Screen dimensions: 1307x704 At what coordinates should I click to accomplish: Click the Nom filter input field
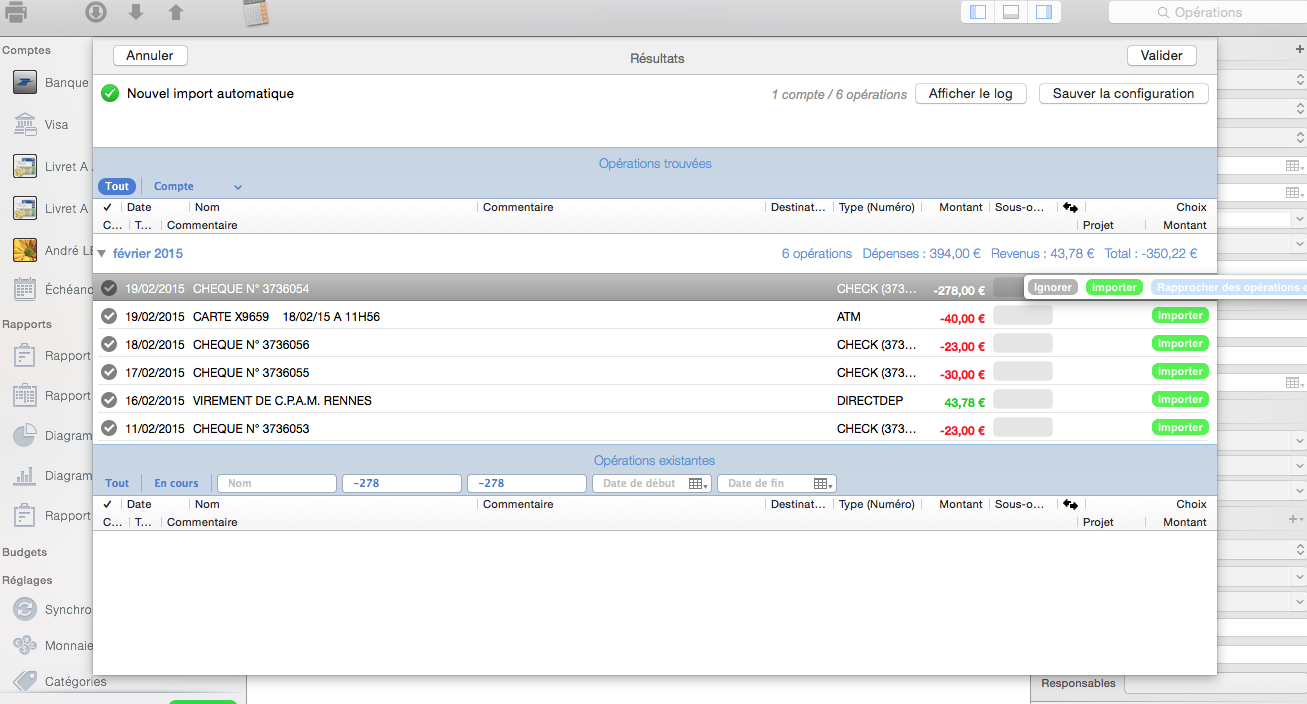click(x=277, y=483)
